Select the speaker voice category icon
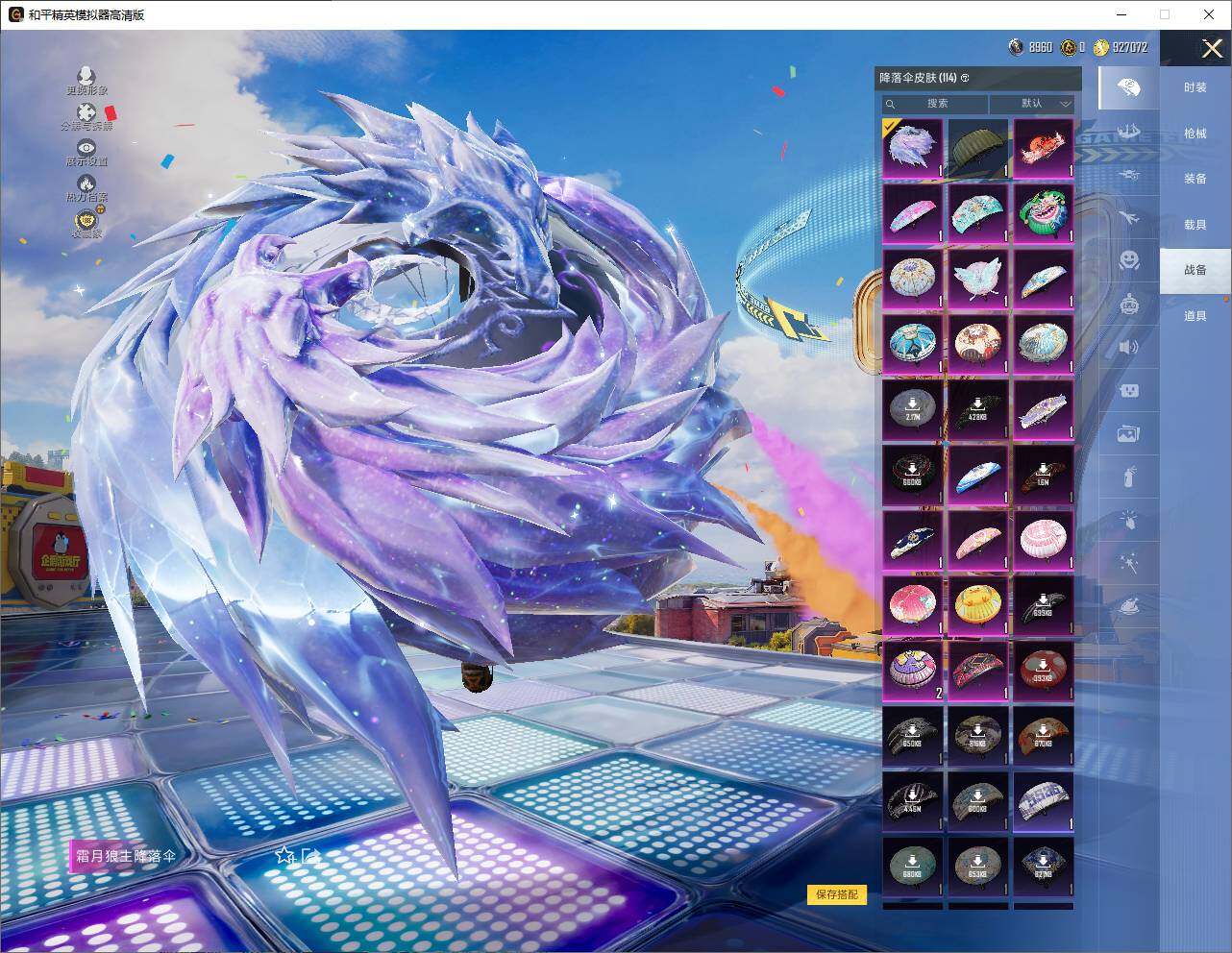This screenshot has height=953, width=1232. pos(1128,347)
